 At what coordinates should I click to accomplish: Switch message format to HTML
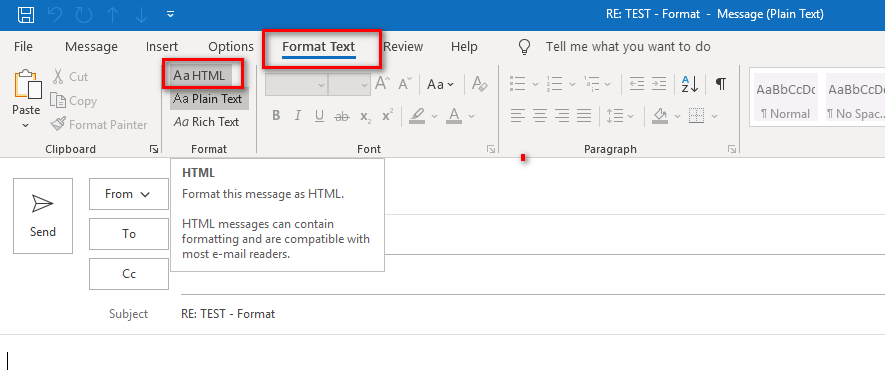pyautogui.click(x=199, y=76)
